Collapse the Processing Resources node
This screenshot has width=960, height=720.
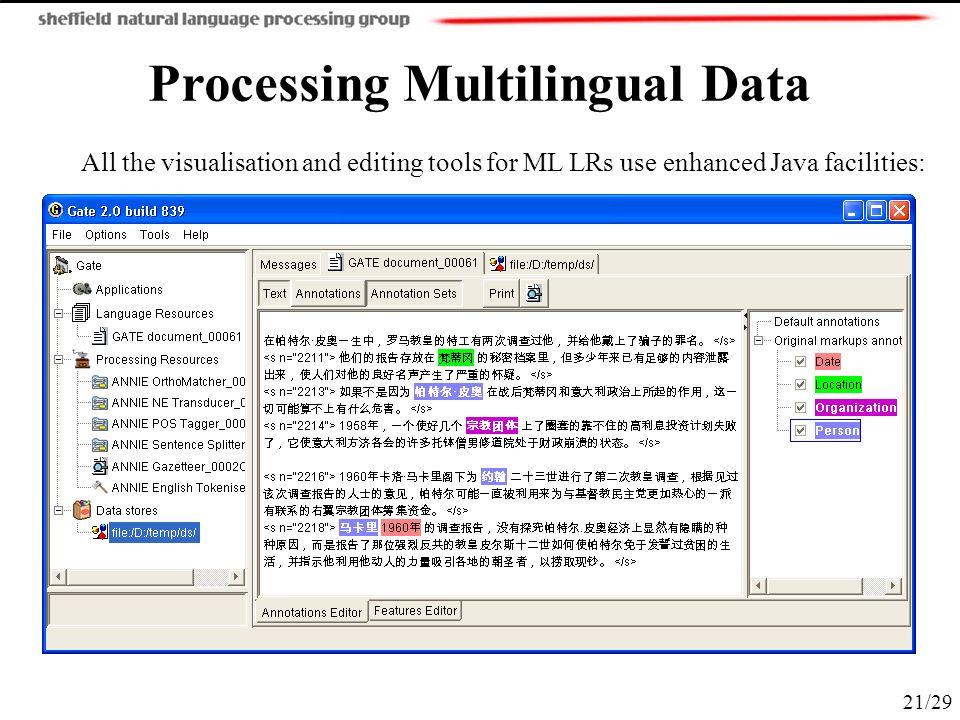(59, 359)
